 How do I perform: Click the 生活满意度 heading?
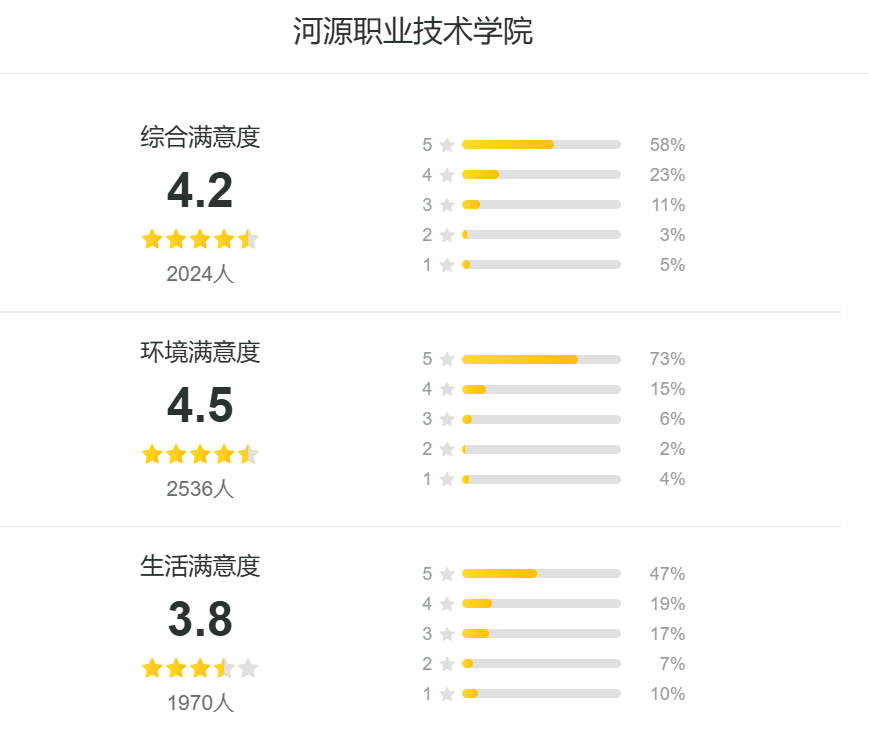click(200, 566)
